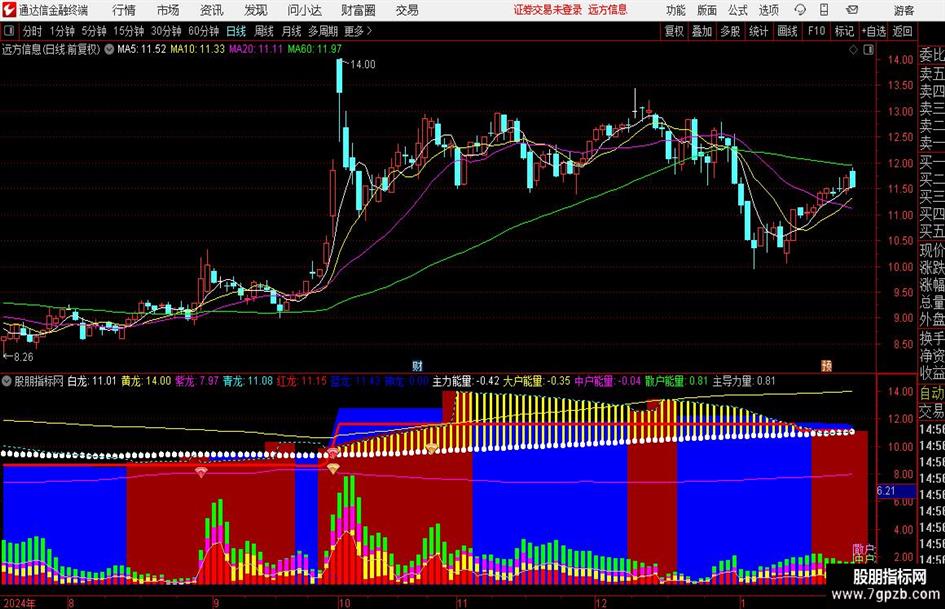Open the 选项 menu
Viewport: 945px width, 609px height.
[769, 10]
